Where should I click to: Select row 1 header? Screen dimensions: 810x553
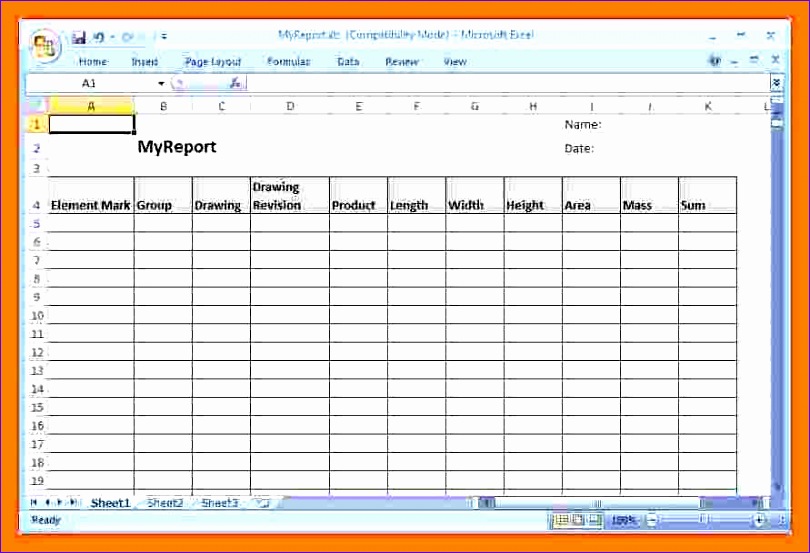pos(37,124)
